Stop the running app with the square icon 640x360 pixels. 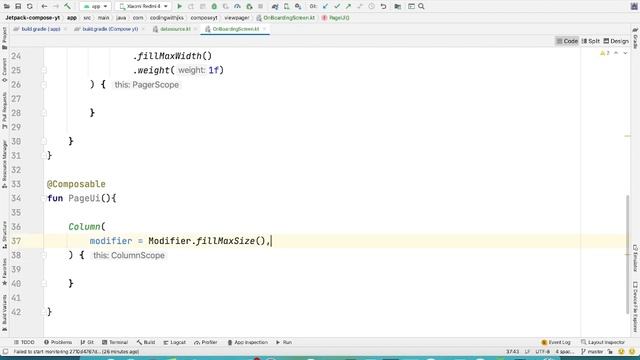pyautogui.click(x=260, y=7)
